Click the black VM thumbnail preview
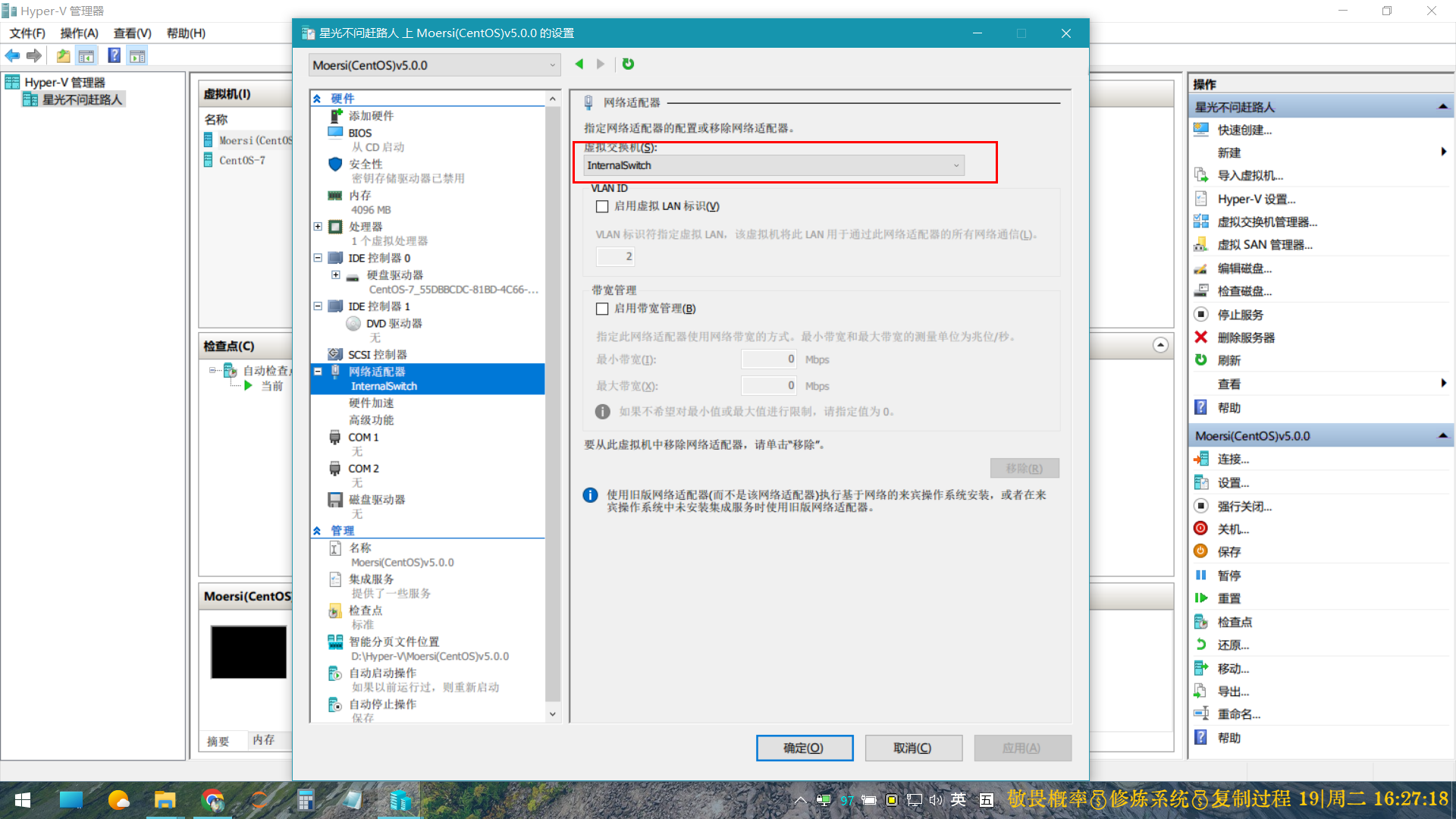Screen dimensions: 1456x819 coord(249,652)
